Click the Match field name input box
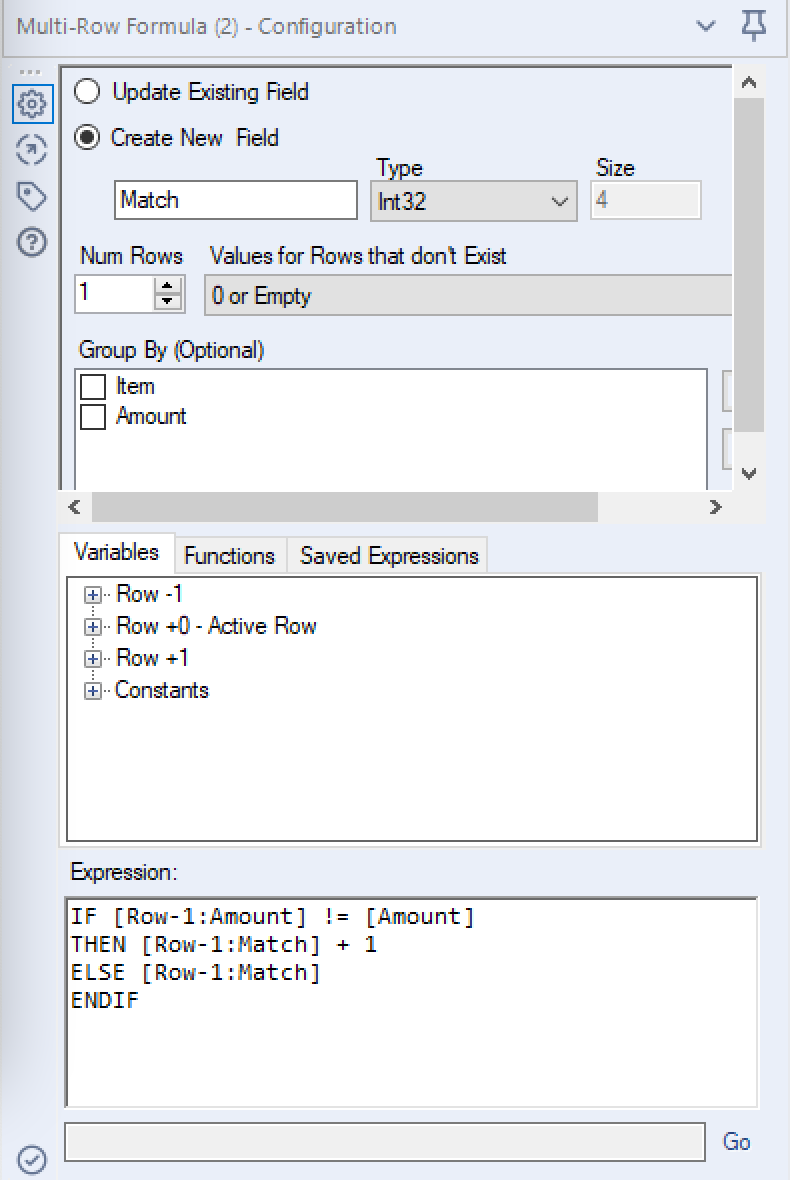The image size is (790, 1180). pyautogui.click(x=235, y=200)
